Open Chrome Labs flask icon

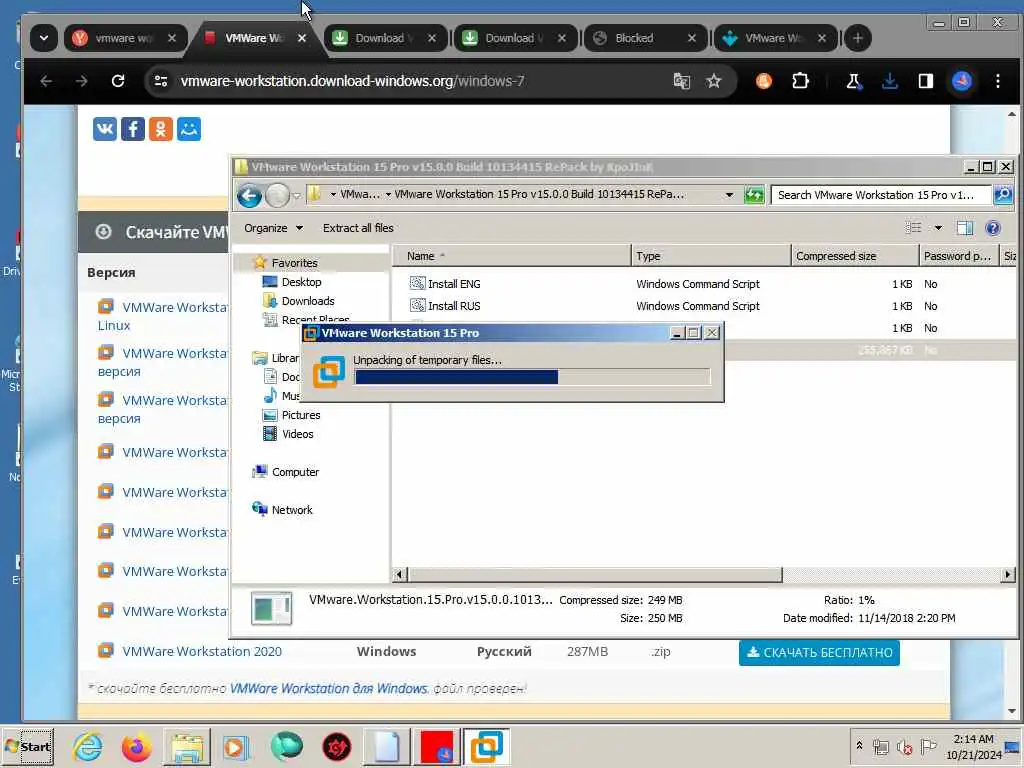click(x=853, y=81)
